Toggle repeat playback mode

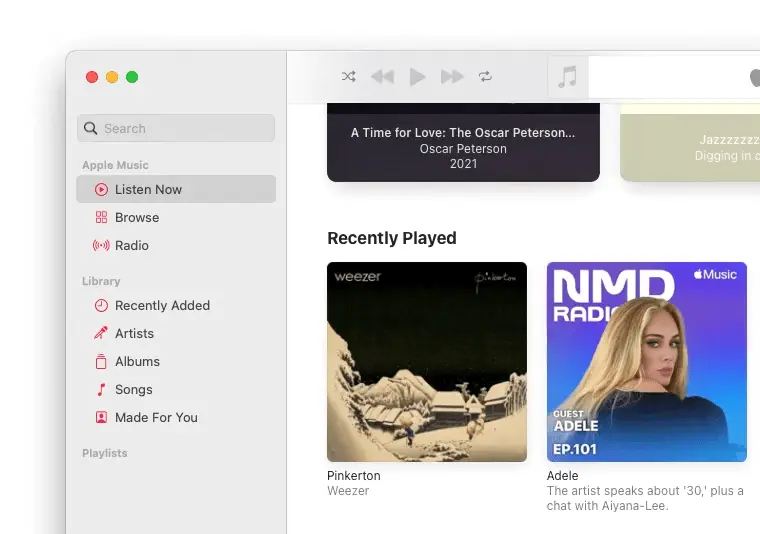click(486, 77)
